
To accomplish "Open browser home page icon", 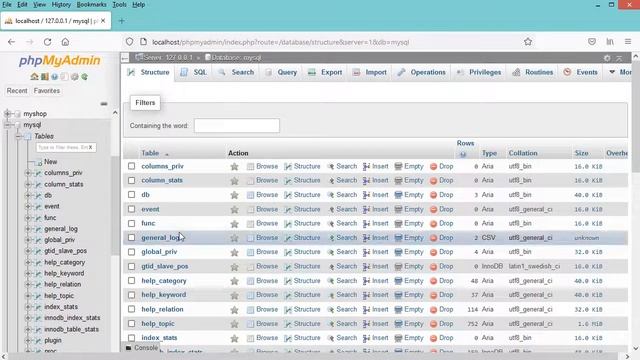I will pos(65,42).
